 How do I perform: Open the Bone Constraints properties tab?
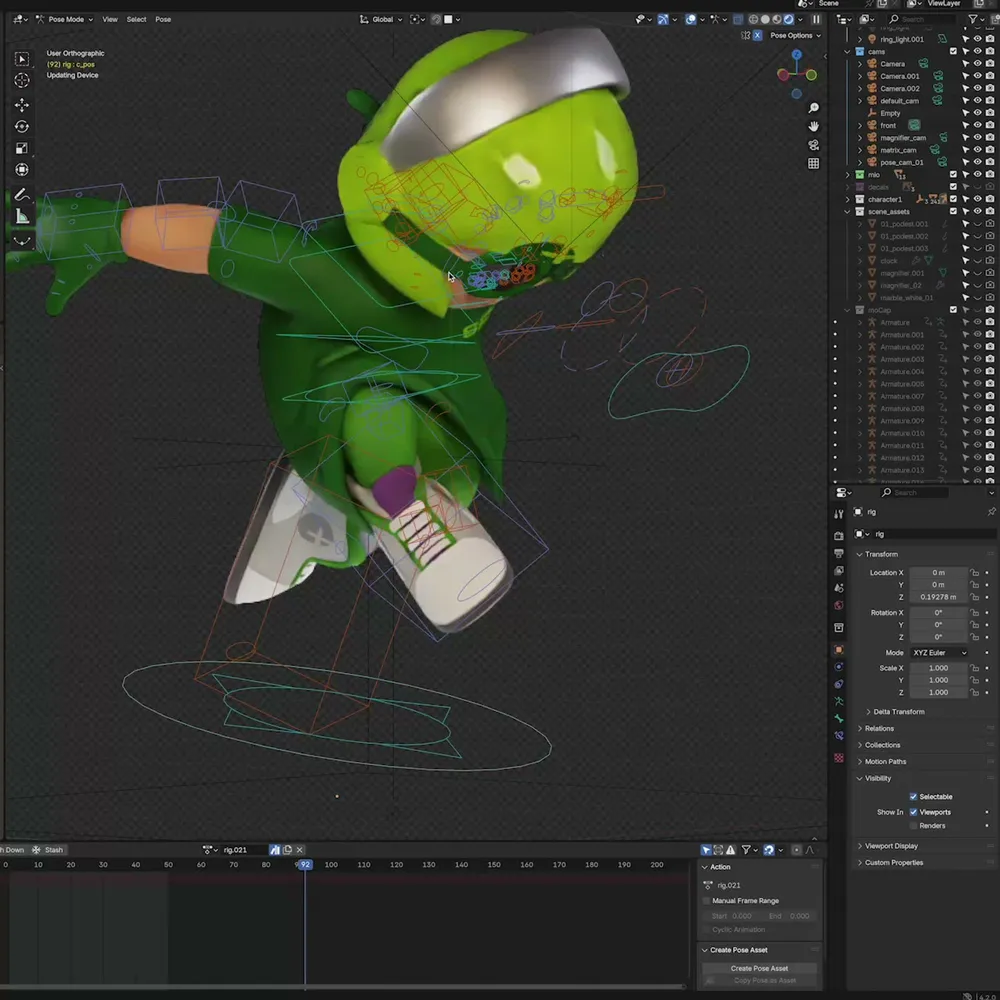839,735
